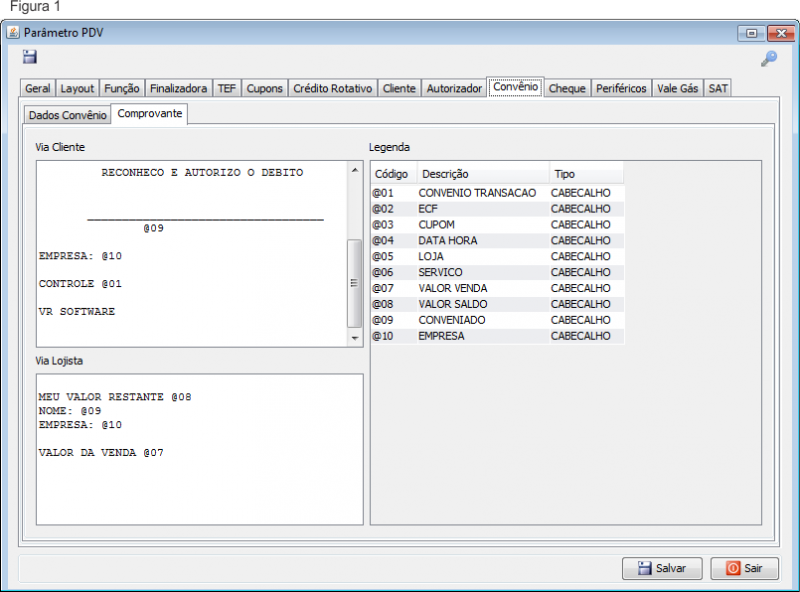The height and width of the screenshot is (592, 800).
Task: Open the Geral tab
Action: click(38, 88)
